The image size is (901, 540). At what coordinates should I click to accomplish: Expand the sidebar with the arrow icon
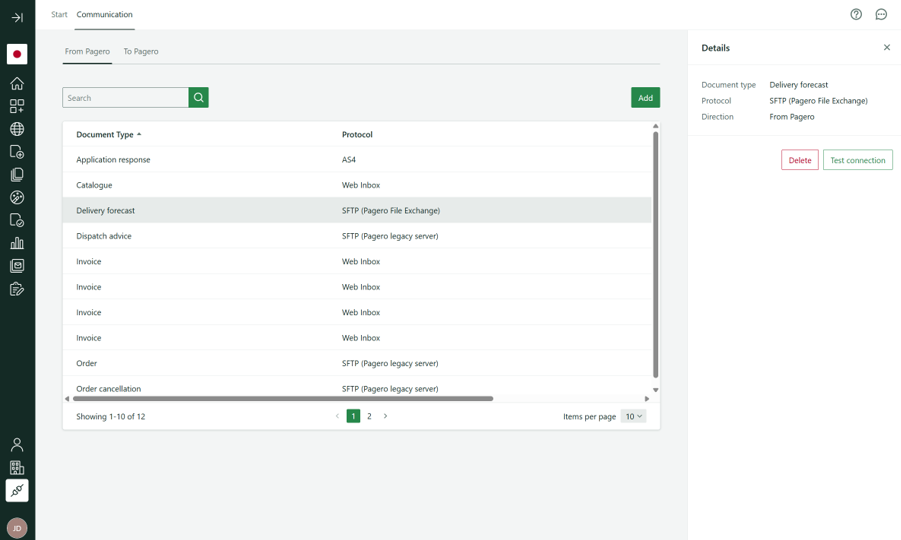[17, 17]
